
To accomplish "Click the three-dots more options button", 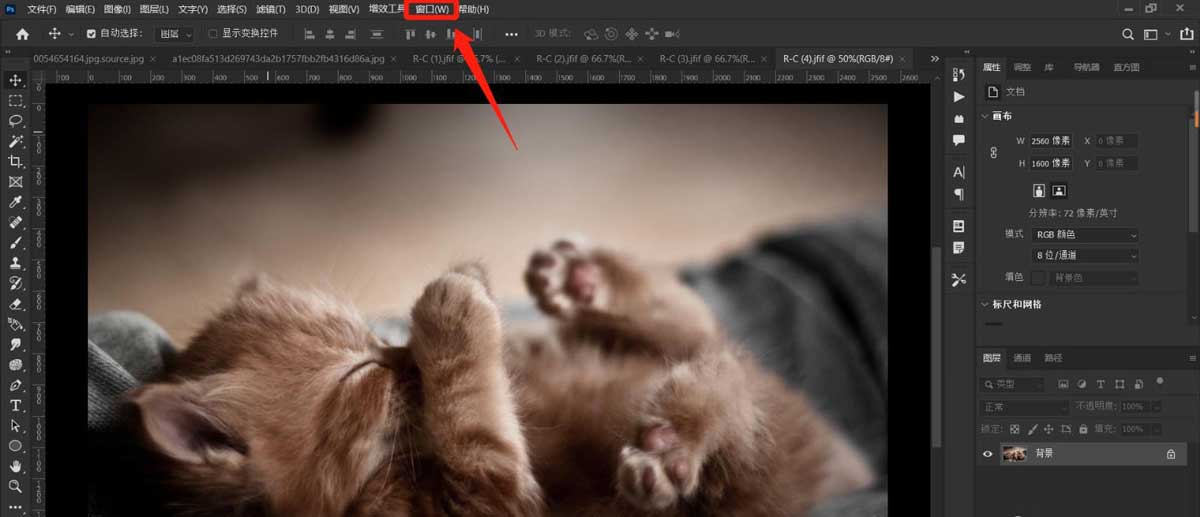I will click(x=512, y=34).
